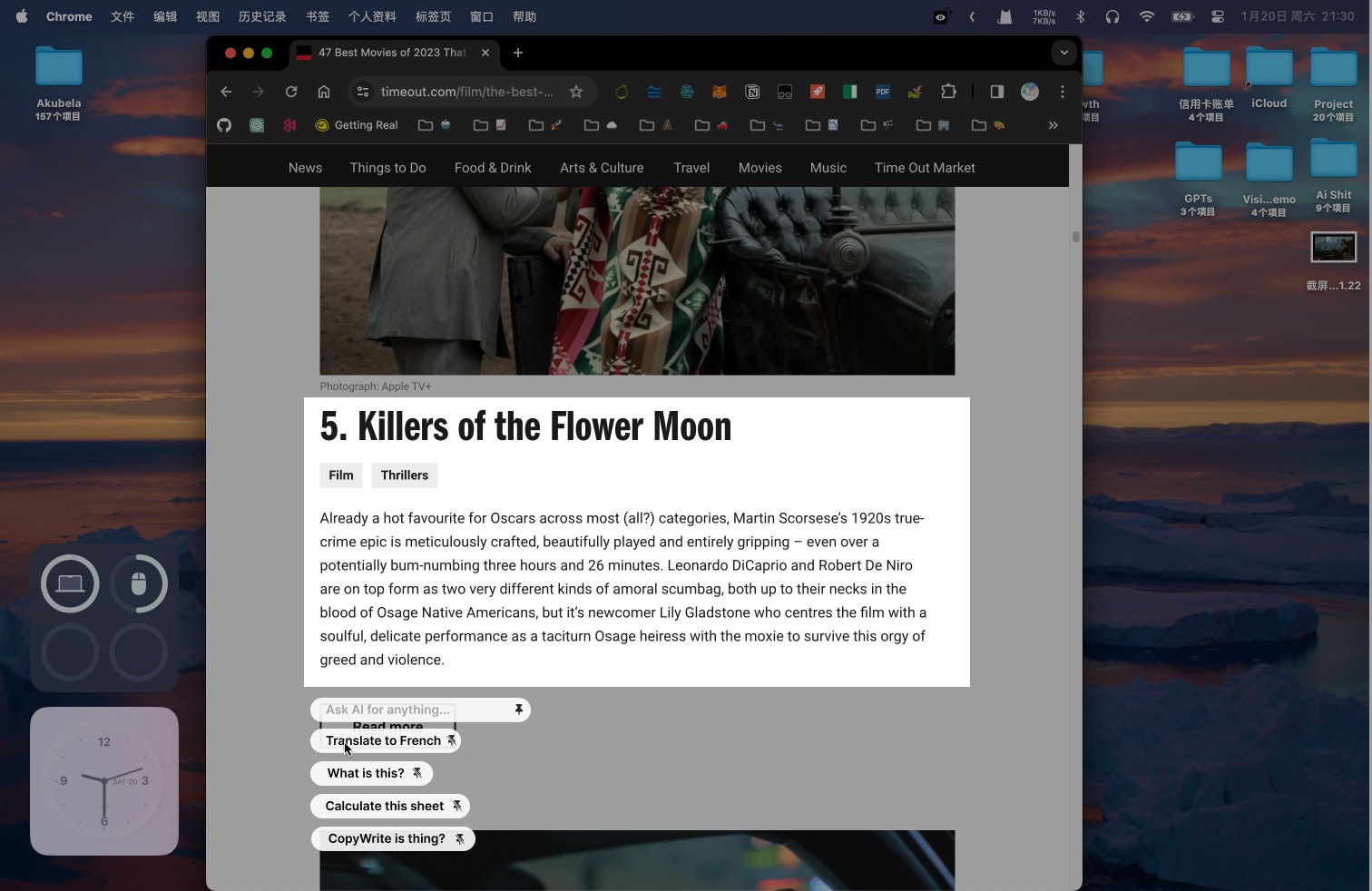This screenshot has height=891, width=1372.
Task: Go to Food & Drink section
Action: point(493,168)
